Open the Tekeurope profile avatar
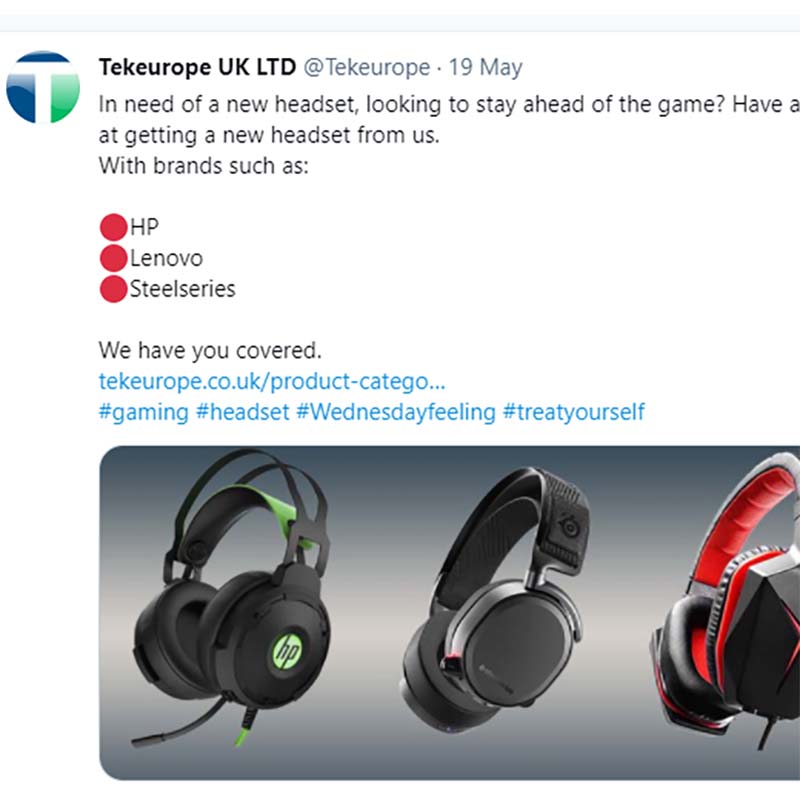 pos(43,87)
